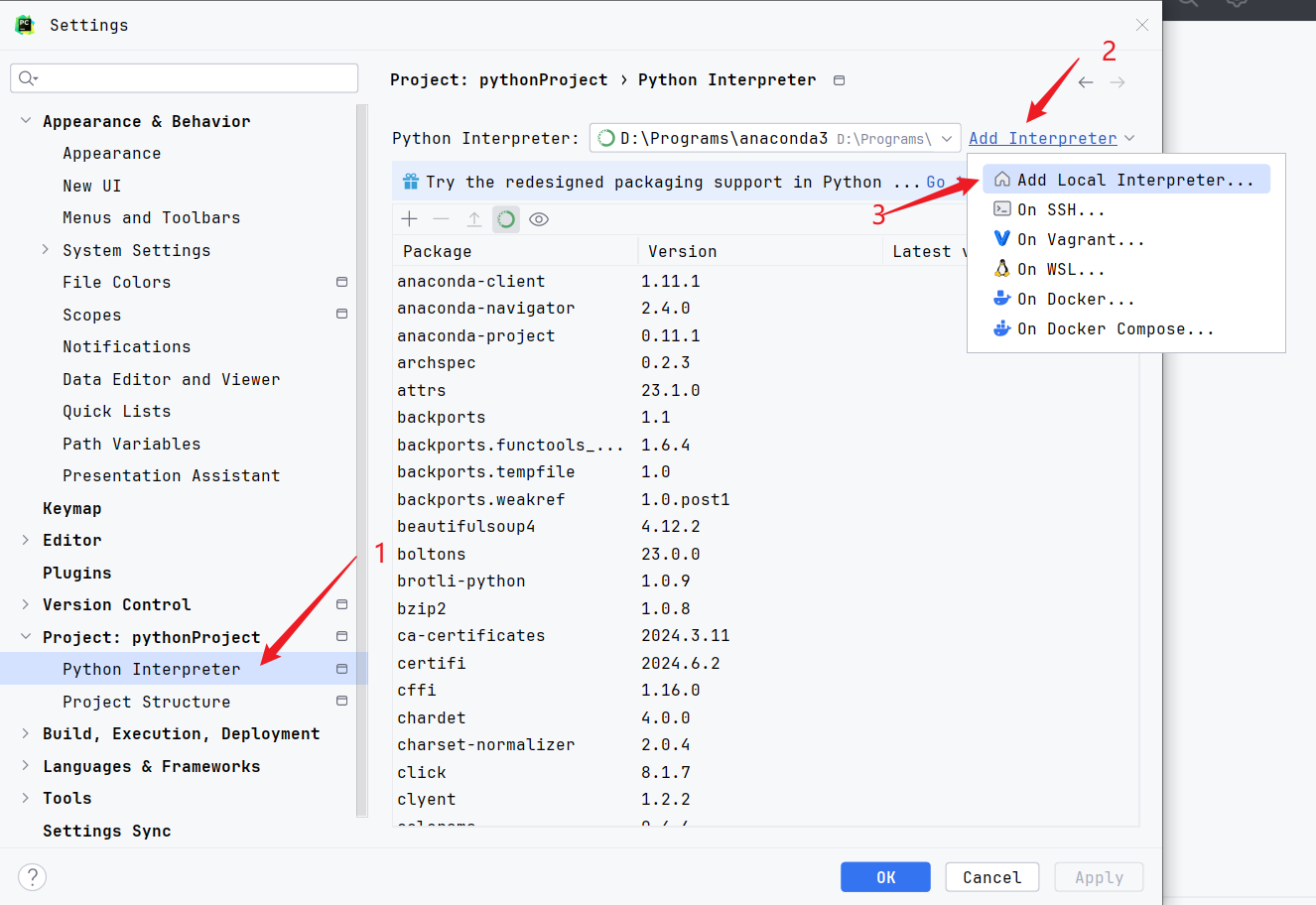The height and width of the screenshot is (905, 1316).
Task: Click the uninstall package minus icon
Action: point(442,219)
